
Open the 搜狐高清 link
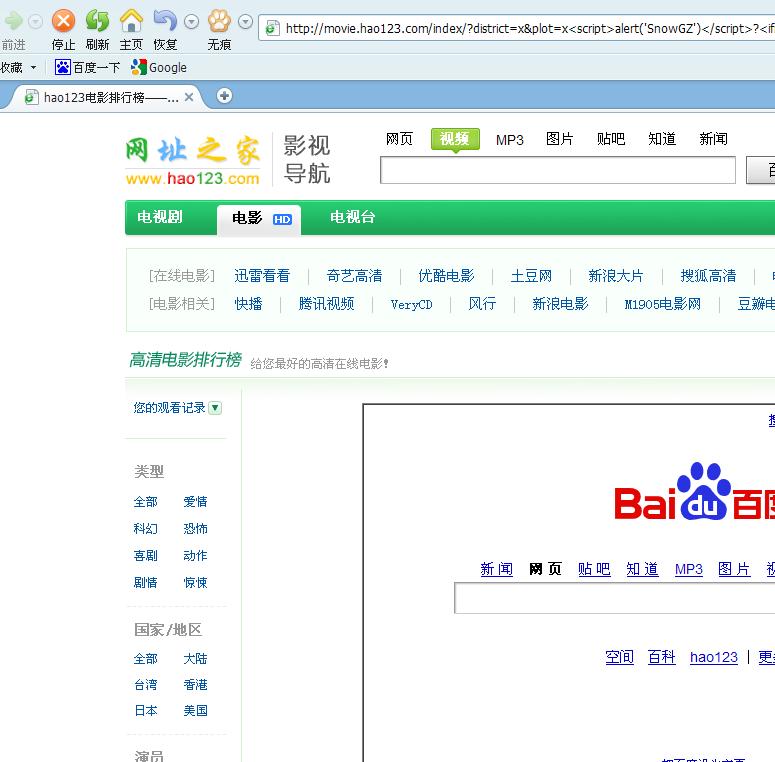708,276
